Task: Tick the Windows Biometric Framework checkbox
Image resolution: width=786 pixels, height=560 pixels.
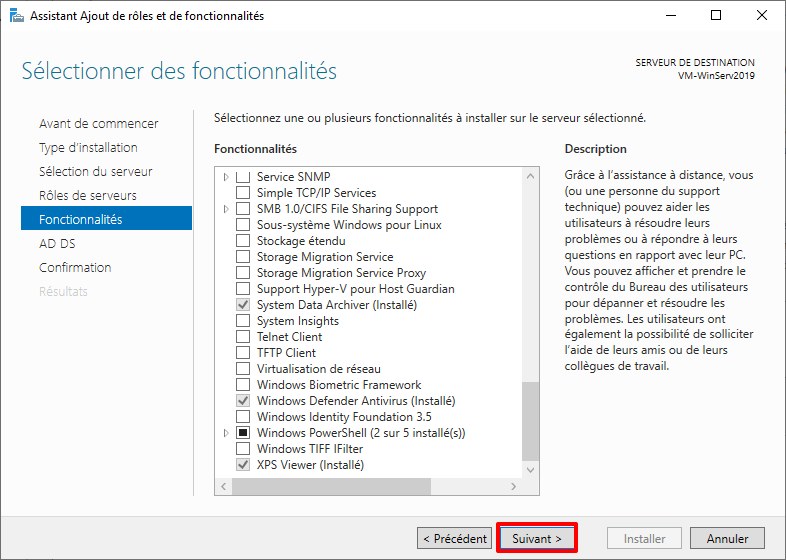Action: [242, 385]
